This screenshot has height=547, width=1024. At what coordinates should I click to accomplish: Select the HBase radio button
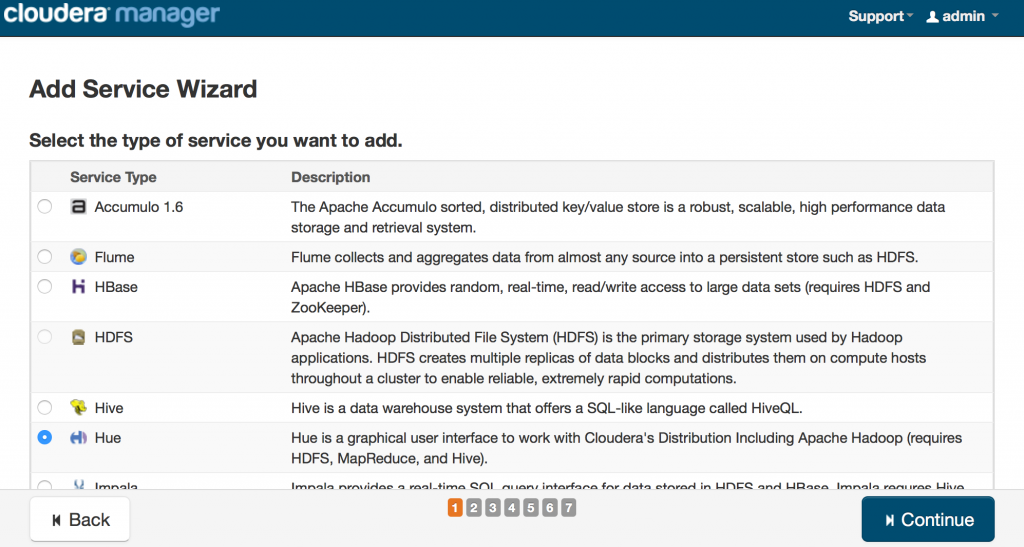[x=45, y=287]
